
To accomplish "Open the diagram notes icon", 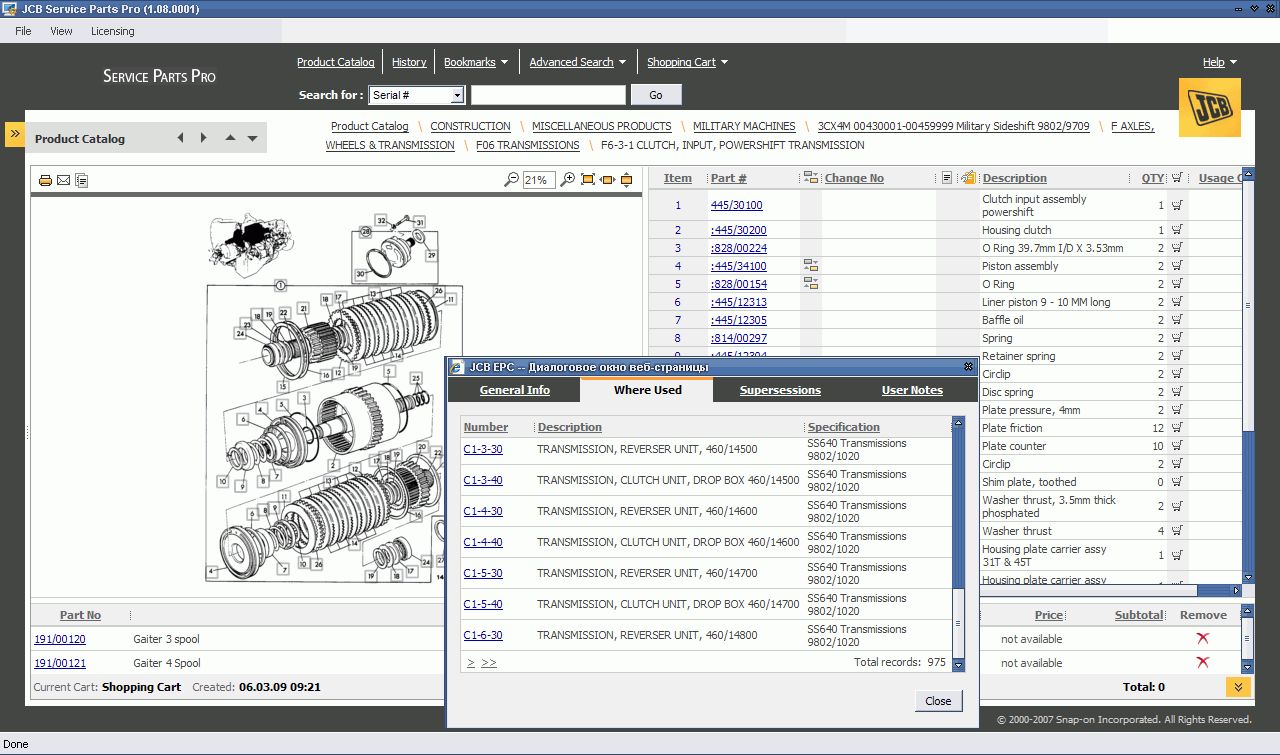I will [82, 180].
